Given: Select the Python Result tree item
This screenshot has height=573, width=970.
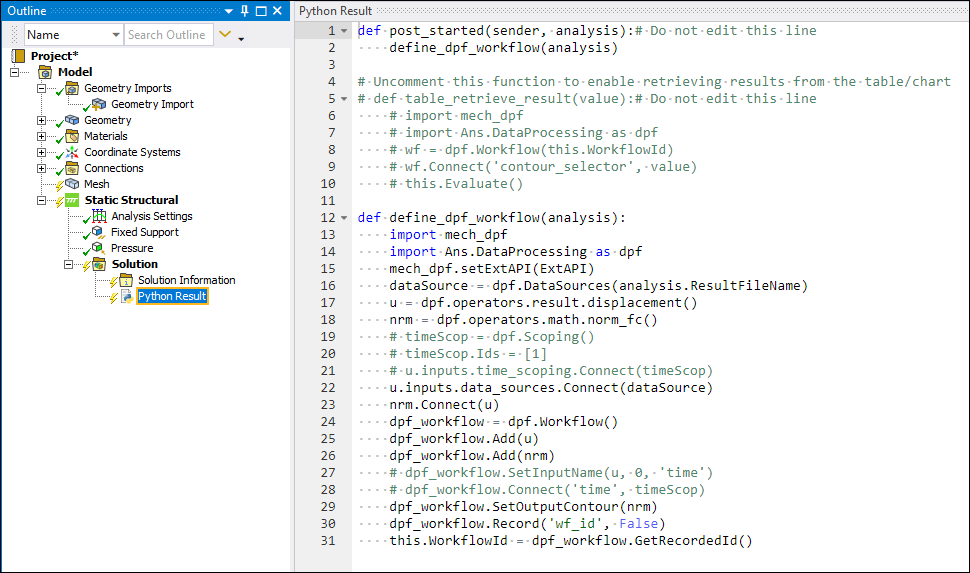Looking at the screenshot, I should [172, 296].
